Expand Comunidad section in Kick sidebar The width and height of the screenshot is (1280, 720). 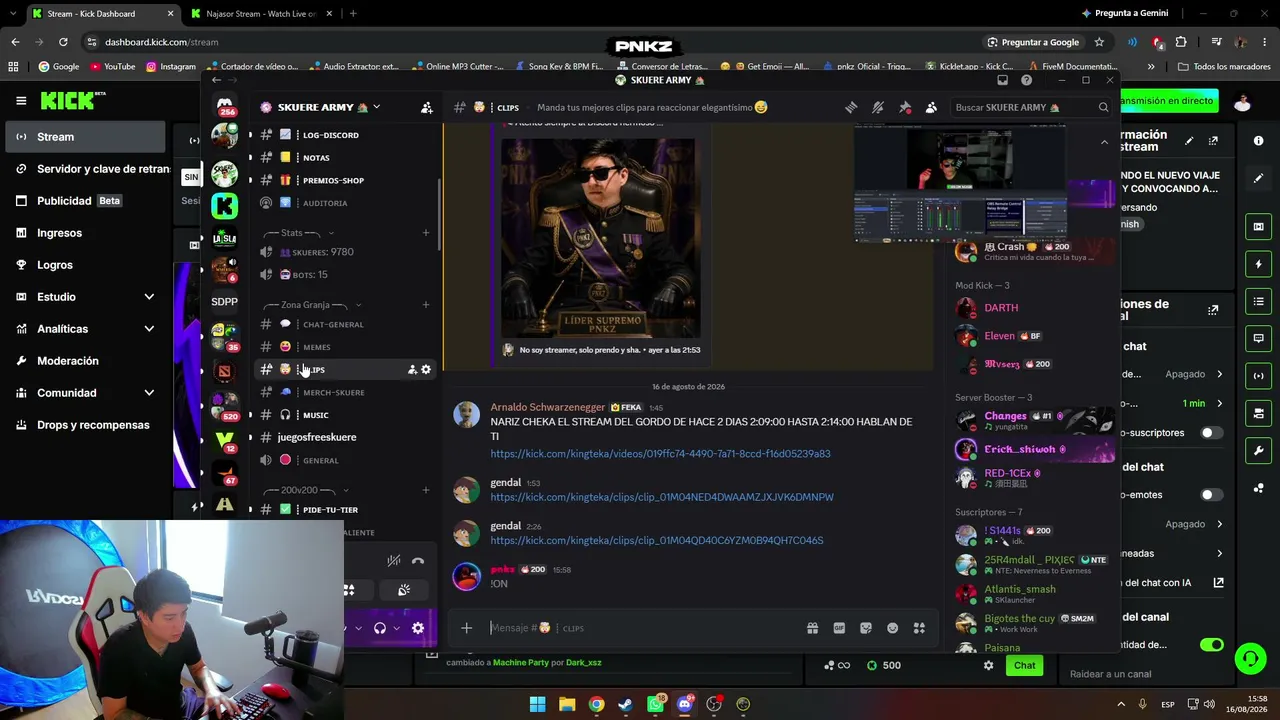tap(149, 393)
